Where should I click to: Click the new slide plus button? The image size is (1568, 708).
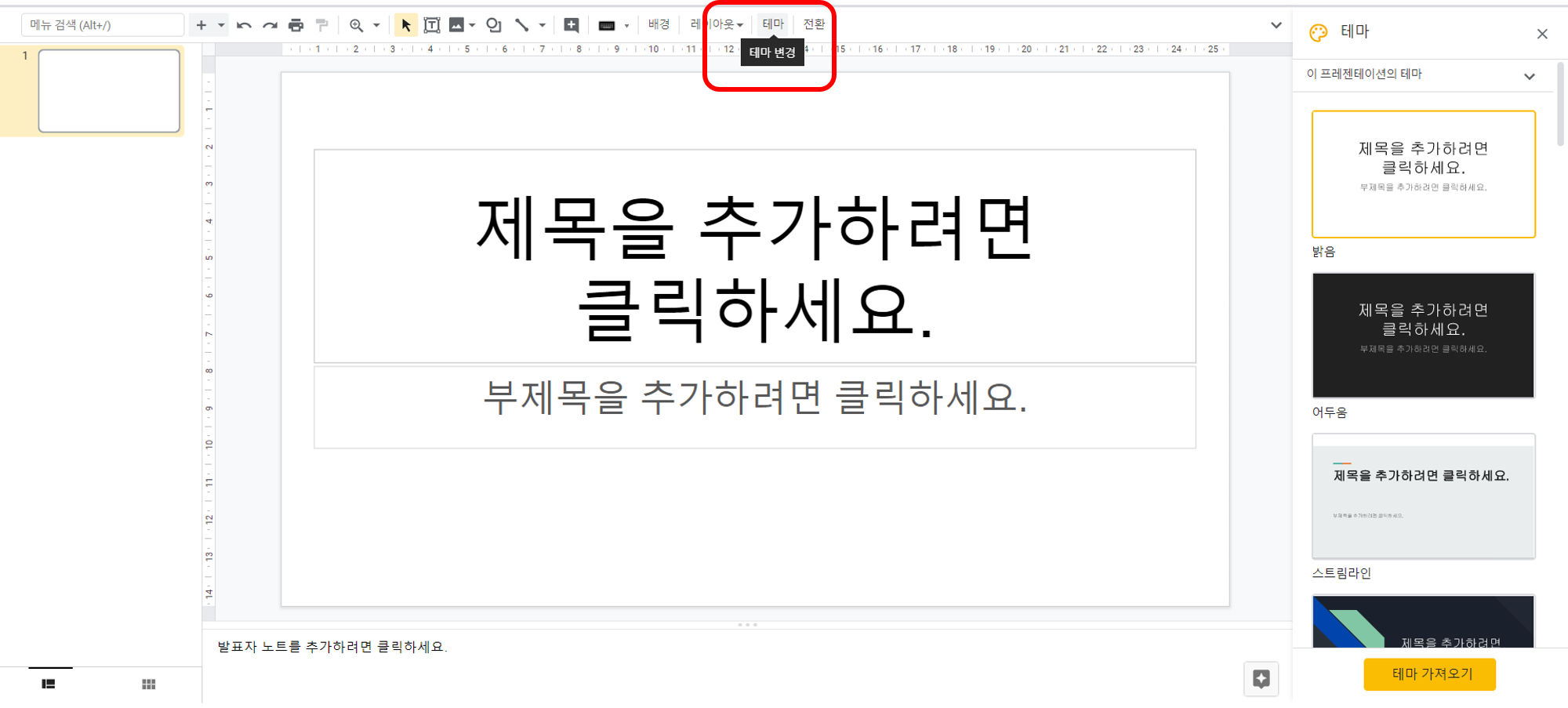201,25
